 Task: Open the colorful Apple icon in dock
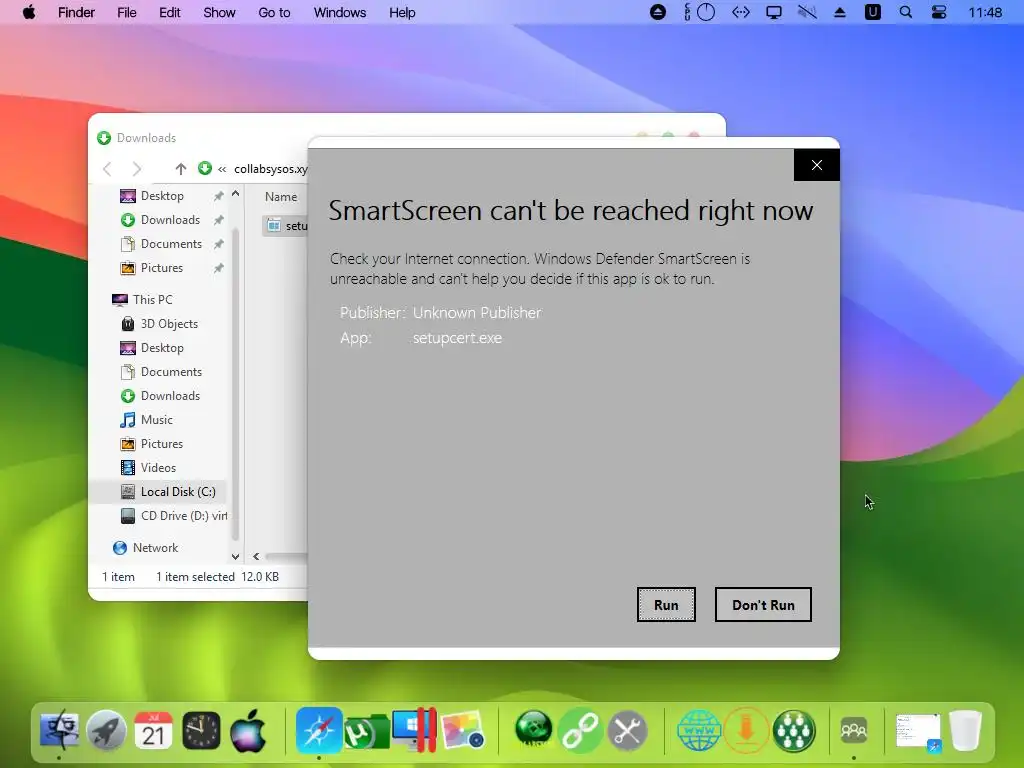coord(249,730)
